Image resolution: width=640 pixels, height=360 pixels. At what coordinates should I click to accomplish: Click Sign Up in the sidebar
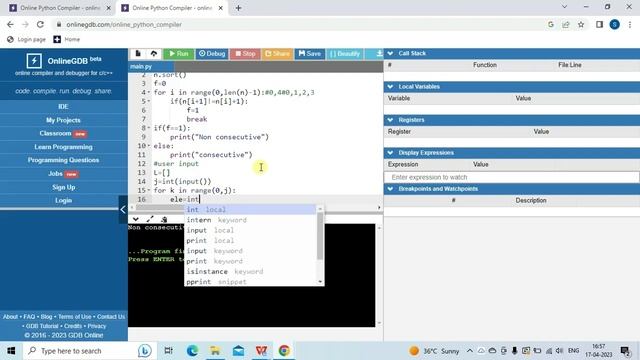click(63, 187)
